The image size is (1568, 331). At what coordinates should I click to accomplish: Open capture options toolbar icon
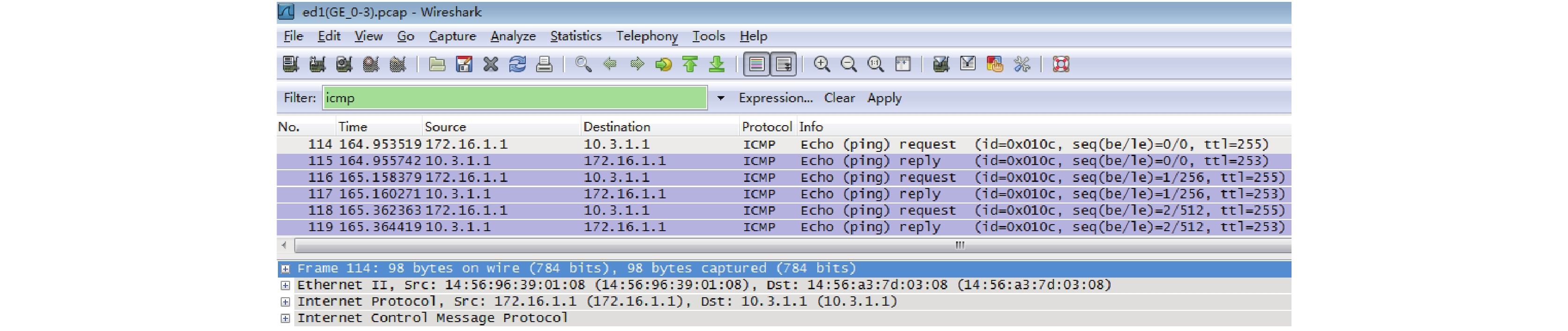[x=318, y=64]
